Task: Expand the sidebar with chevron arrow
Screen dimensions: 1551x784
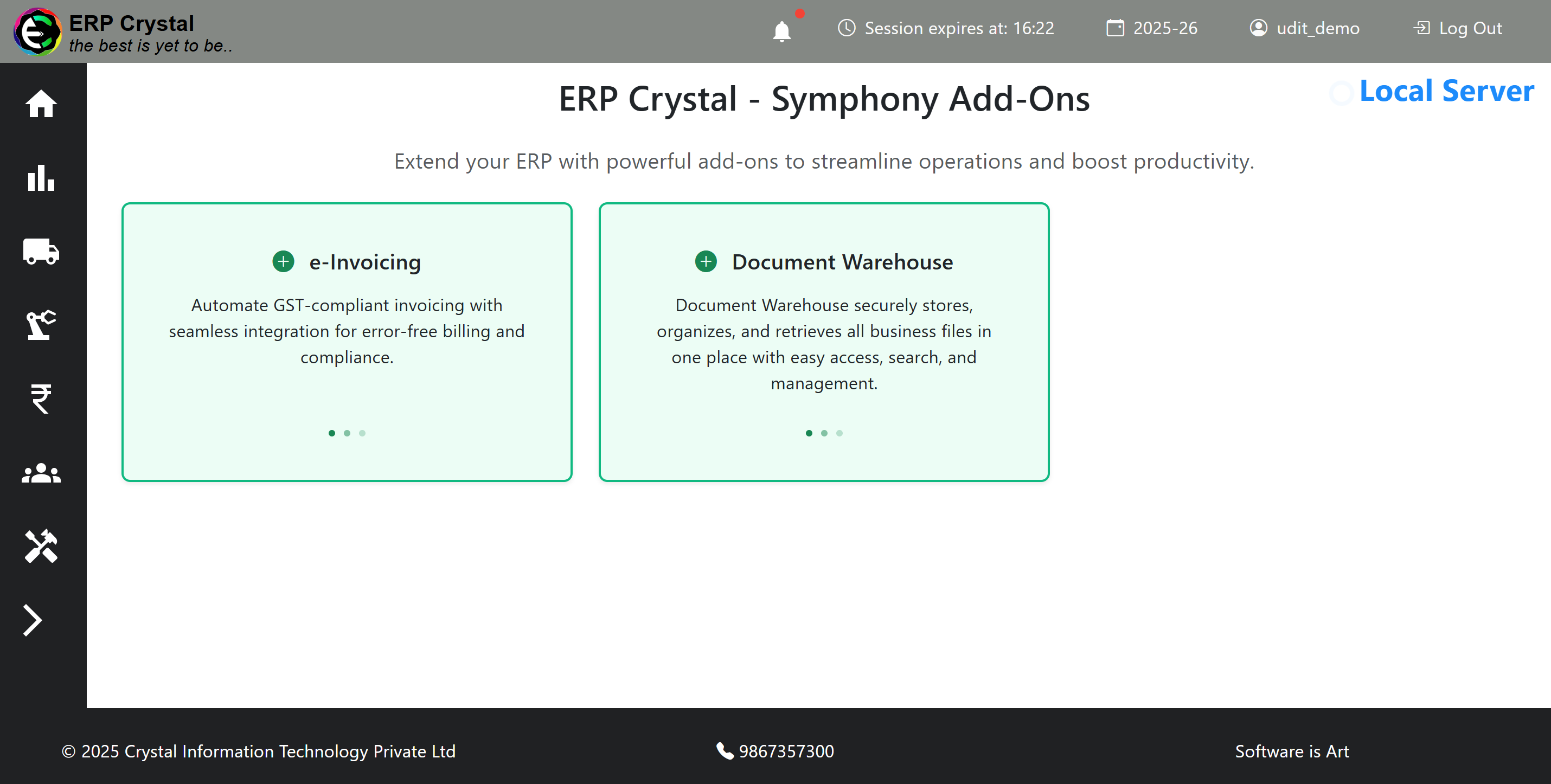Action: click(x=33, y=620)
